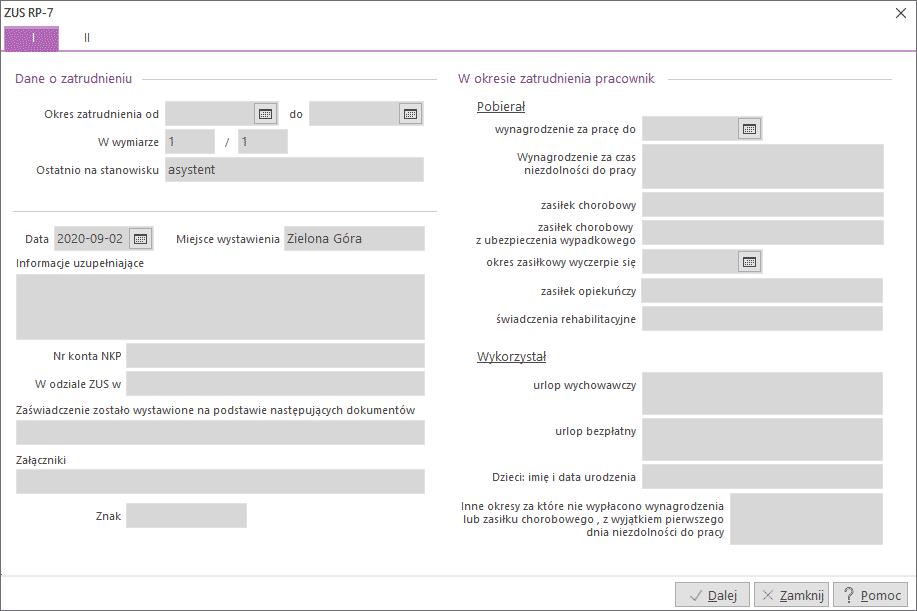Screen dimensions: 917x611
Task: Switch to tab II
Action: click(x=87, y=39)
